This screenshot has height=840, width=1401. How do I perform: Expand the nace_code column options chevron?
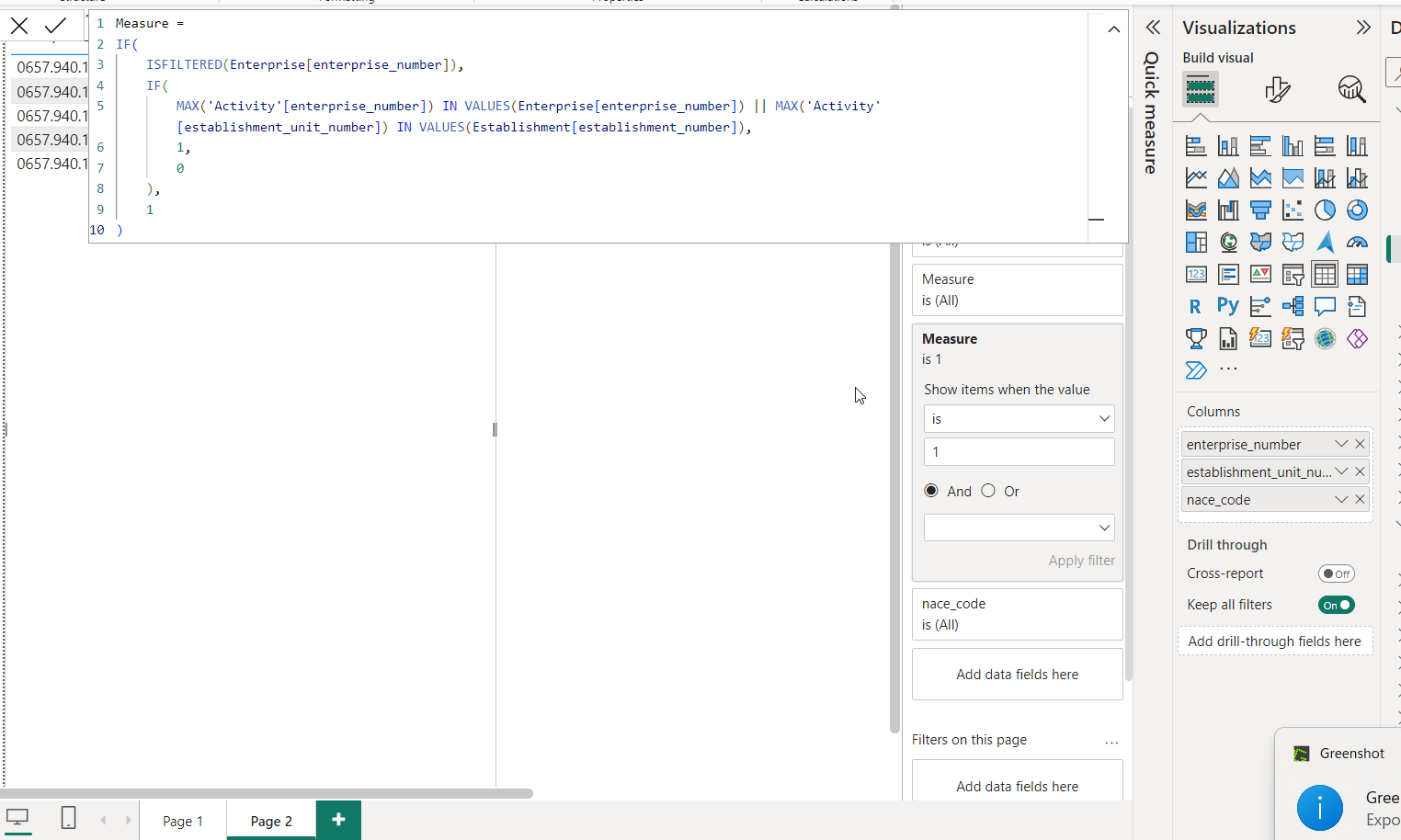[1341, 499]
